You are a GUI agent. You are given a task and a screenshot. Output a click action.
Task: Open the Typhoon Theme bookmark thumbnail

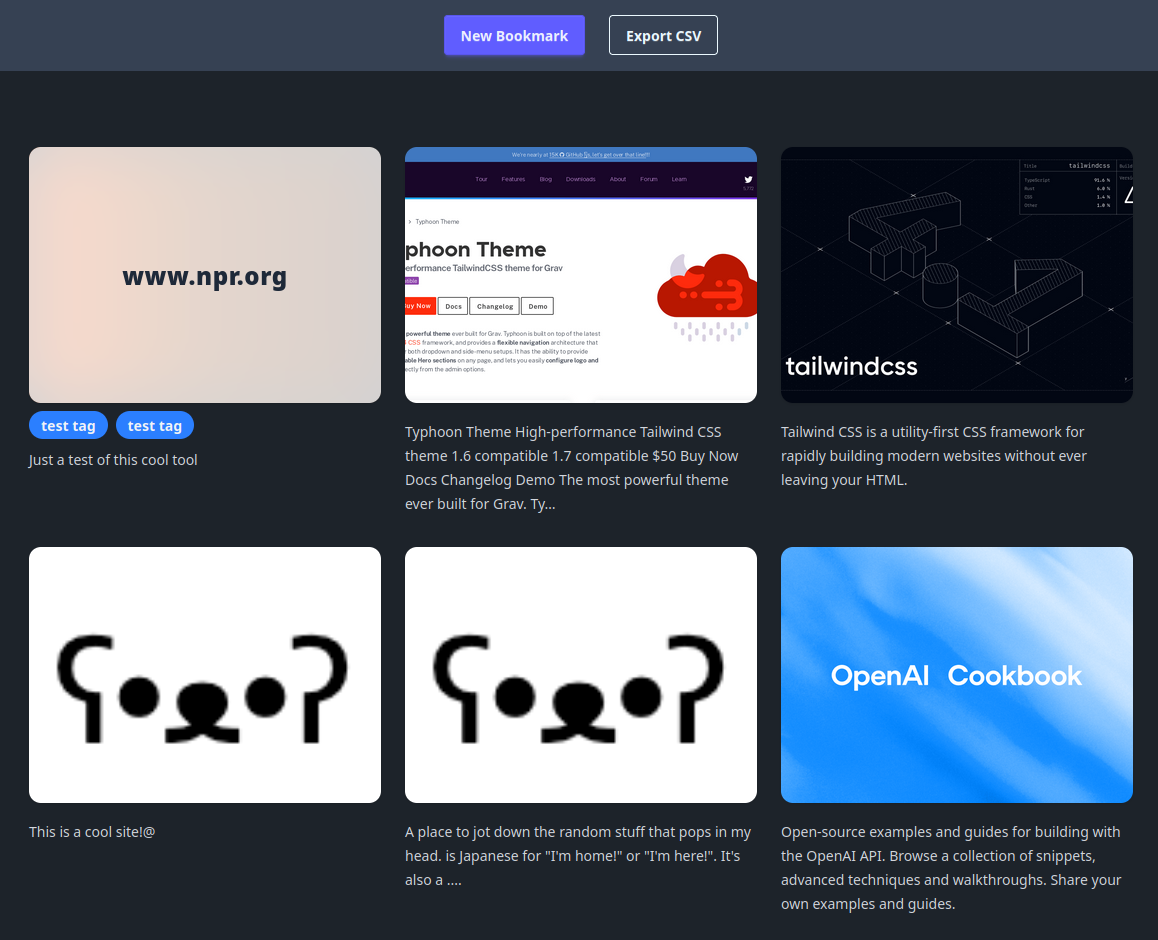(580, 275)
